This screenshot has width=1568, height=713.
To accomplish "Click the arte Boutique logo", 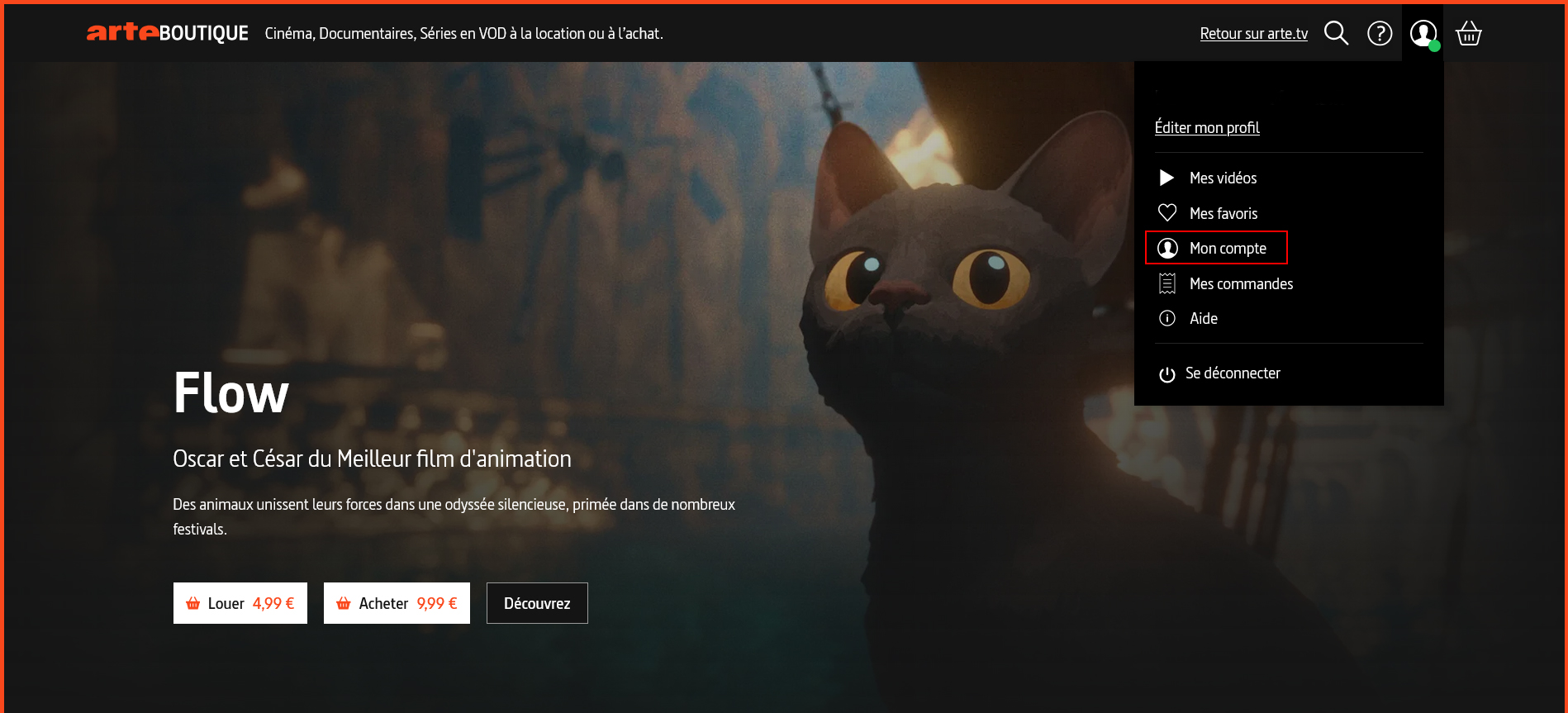I will (167, 32).
